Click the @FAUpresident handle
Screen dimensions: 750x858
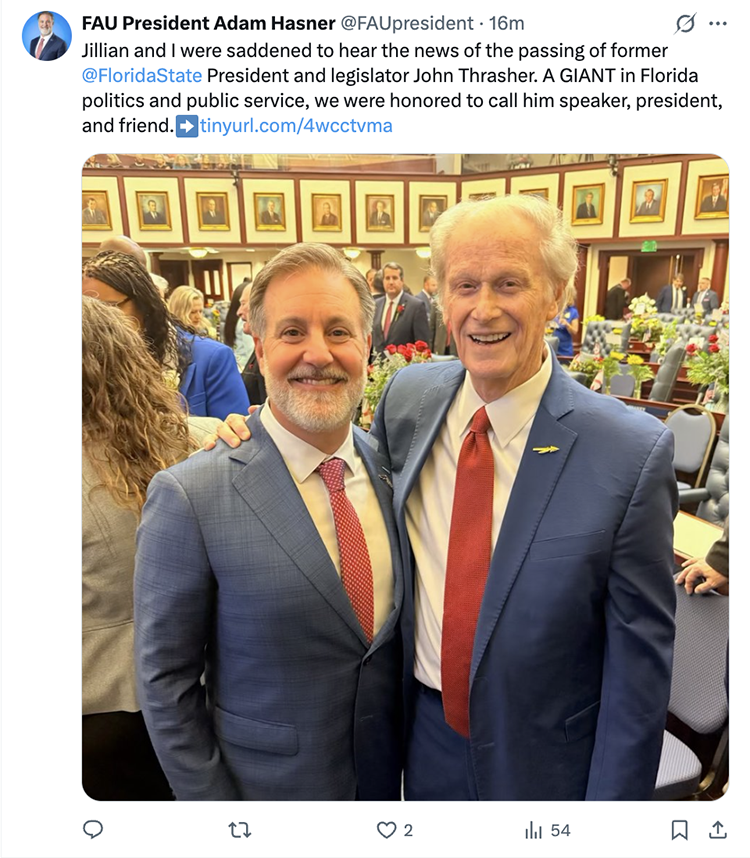pyautogui.click(x=407, y=24)
